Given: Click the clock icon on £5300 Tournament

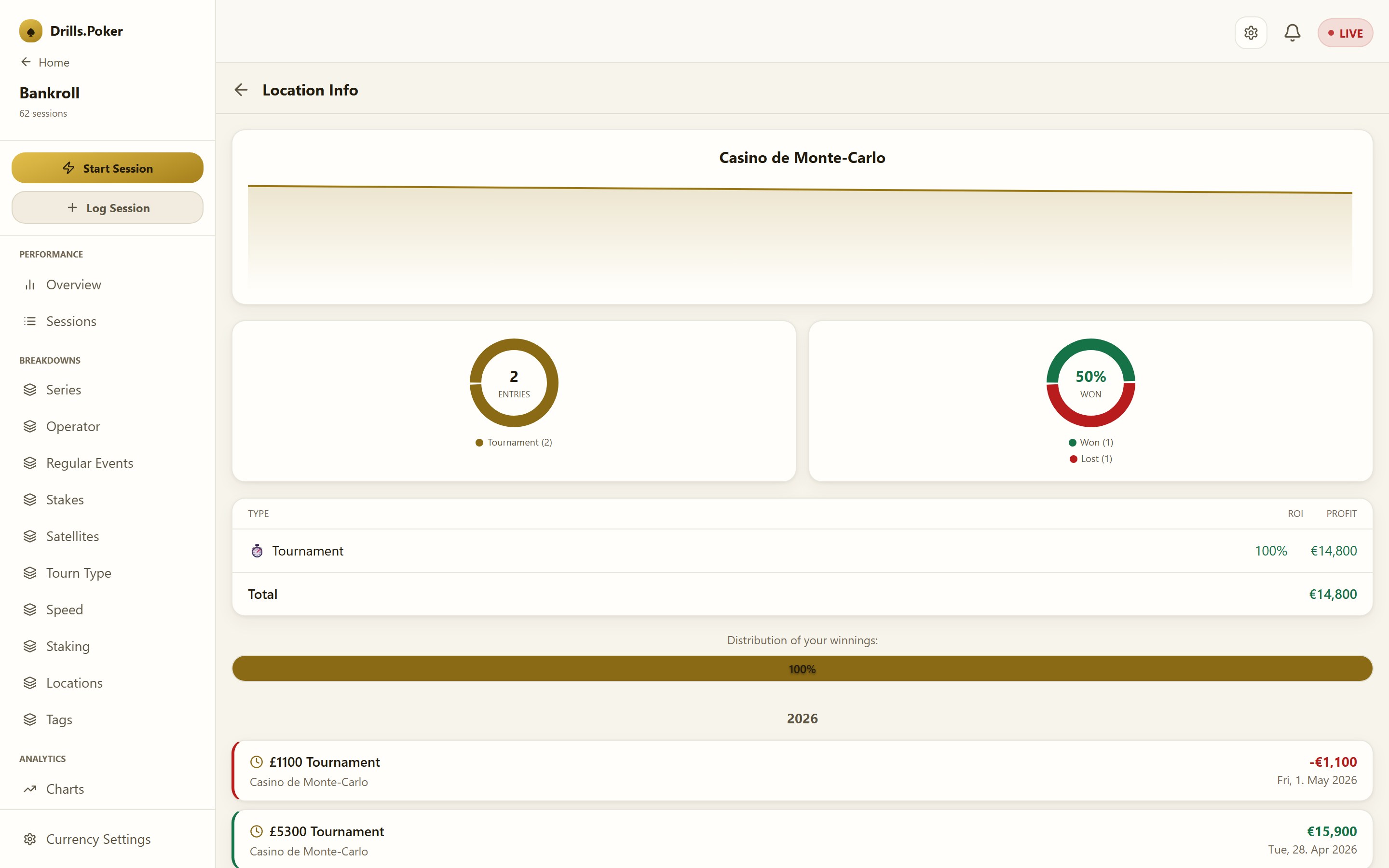Looking at the screenshot, I should click(257, 832).
